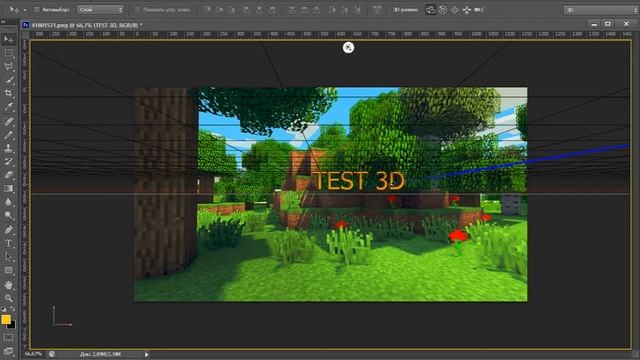Click the align horizontal centers icon
This screenshot has width=640, height=360.
pos(259,10)
